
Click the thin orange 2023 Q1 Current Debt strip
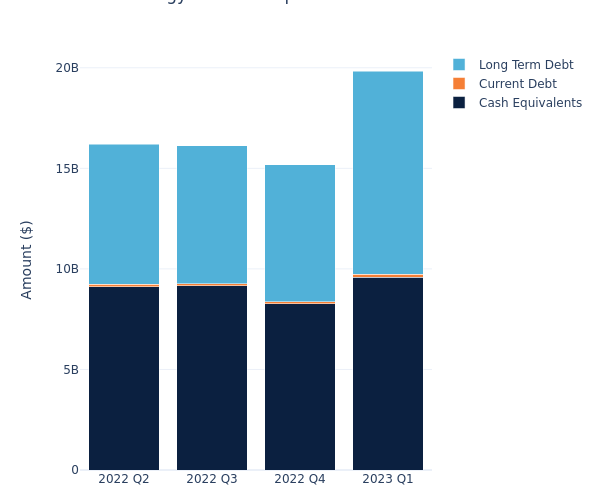[x=388, y=276]
